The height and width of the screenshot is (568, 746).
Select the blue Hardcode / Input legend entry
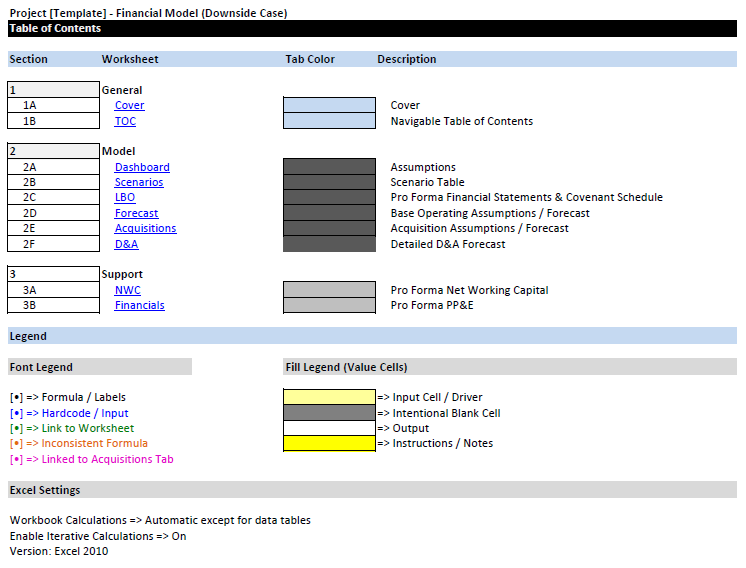(x=69, y=413)
